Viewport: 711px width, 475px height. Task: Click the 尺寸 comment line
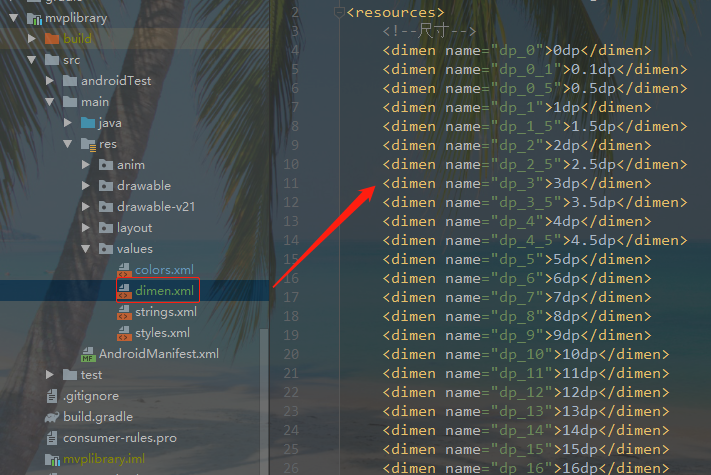[x=429, y=31]
